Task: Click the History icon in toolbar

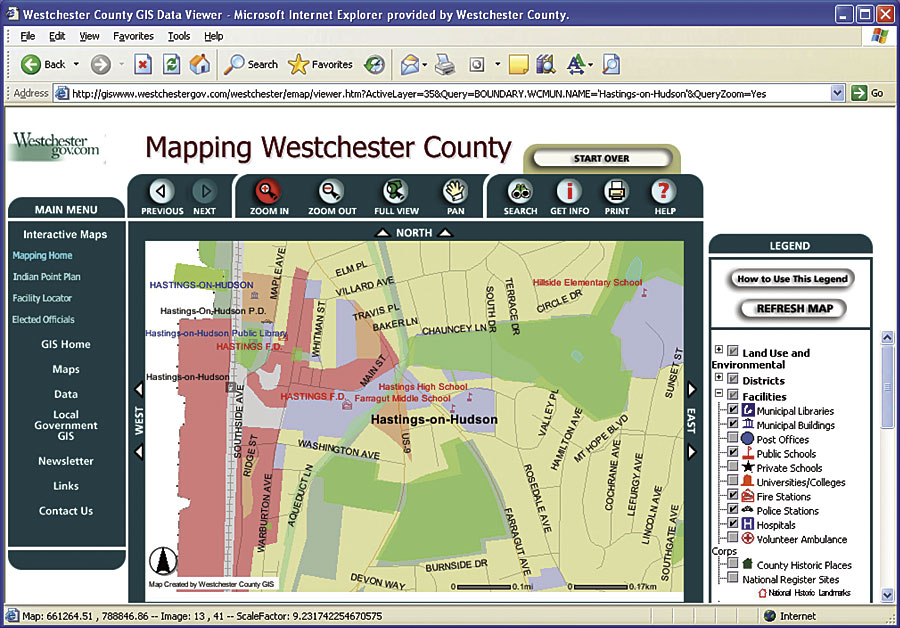Action: click(x=374, y=64)
